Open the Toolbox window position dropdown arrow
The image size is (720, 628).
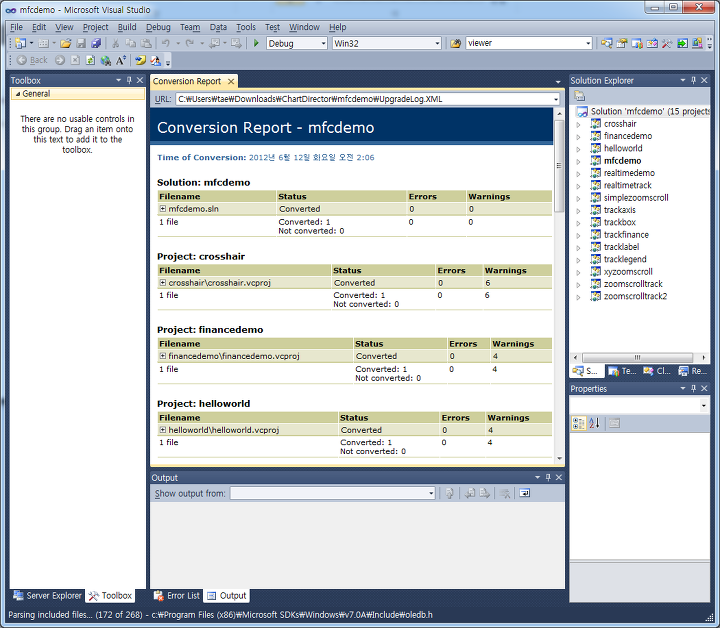[118, 80]
